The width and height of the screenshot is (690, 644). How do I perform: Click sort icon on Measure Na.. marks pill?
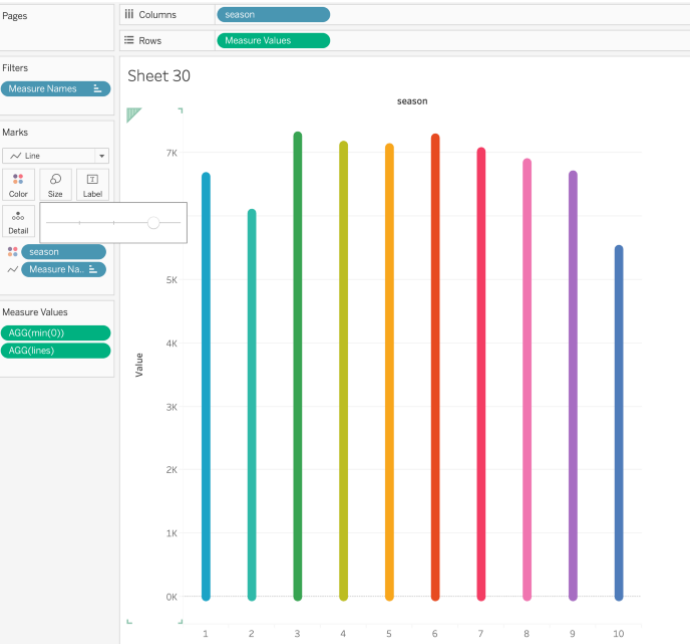pyautogui.click(x=93, y=269)
